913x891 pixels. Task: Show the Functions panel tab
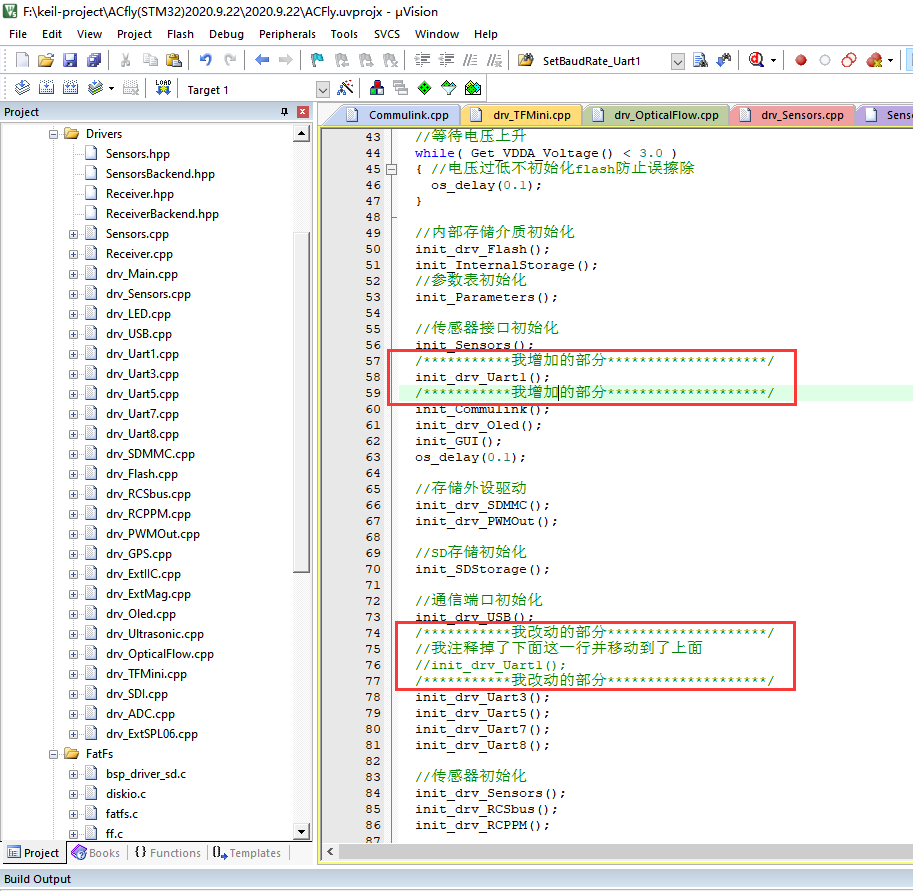pyautogui.click(x=168, y=853)
